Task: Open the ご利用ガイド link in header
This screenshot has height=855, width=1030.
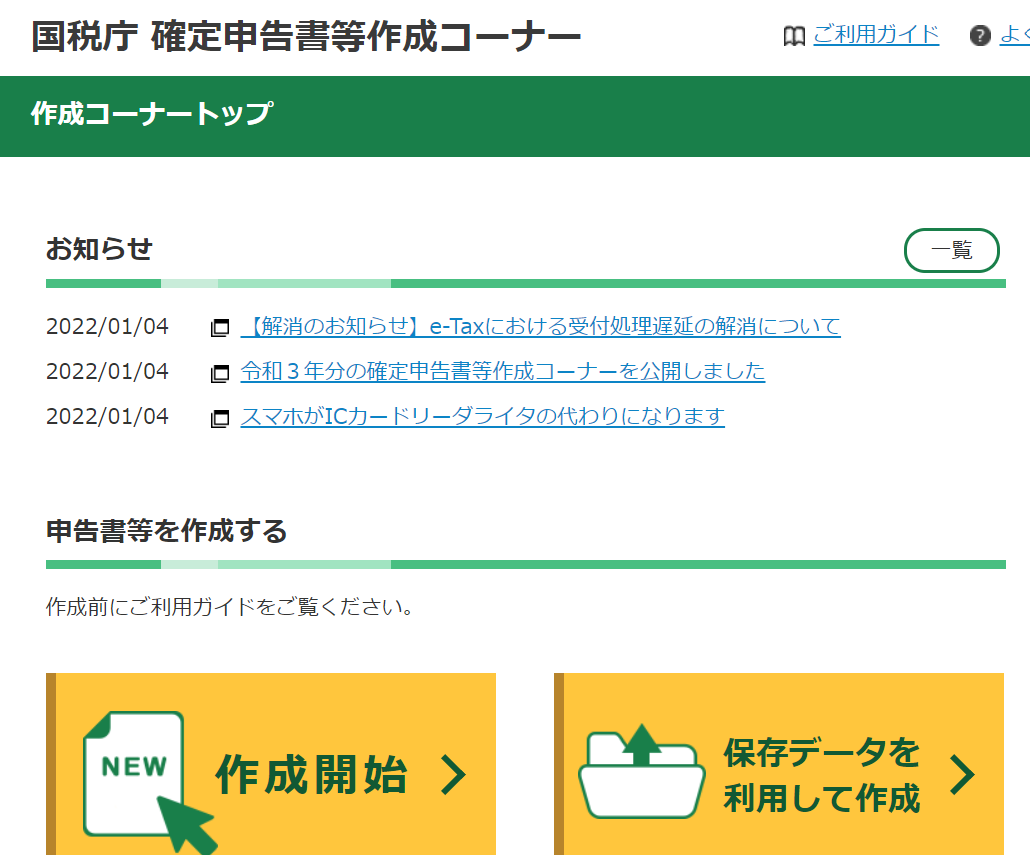Action: (876, 34)
